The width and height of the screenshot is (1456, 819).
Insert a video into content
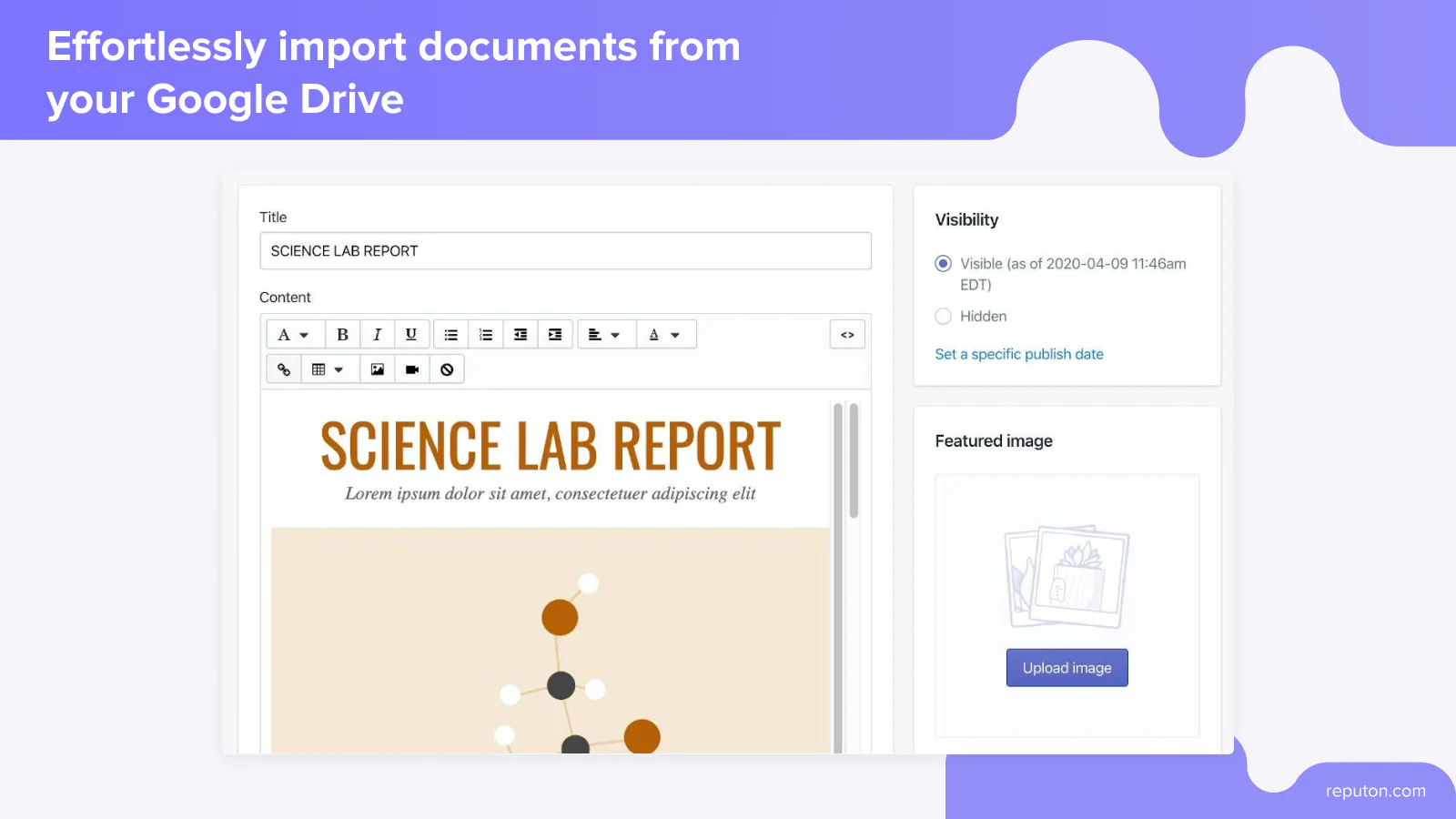point(412,369)
